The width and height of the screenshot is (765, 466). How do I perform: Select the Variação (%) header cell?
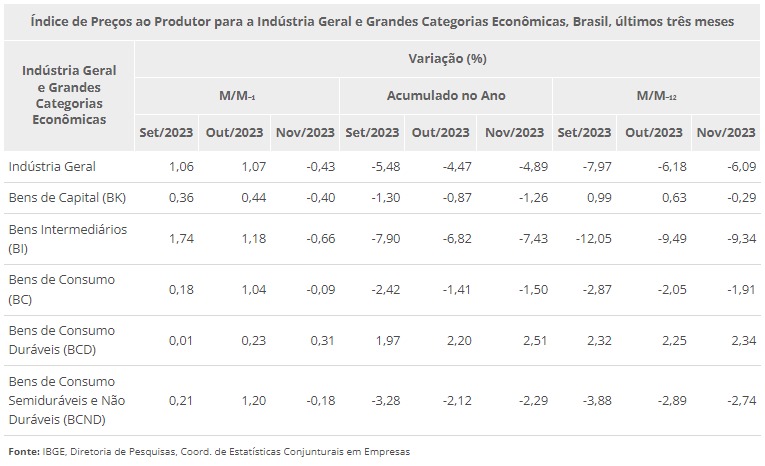447,58
